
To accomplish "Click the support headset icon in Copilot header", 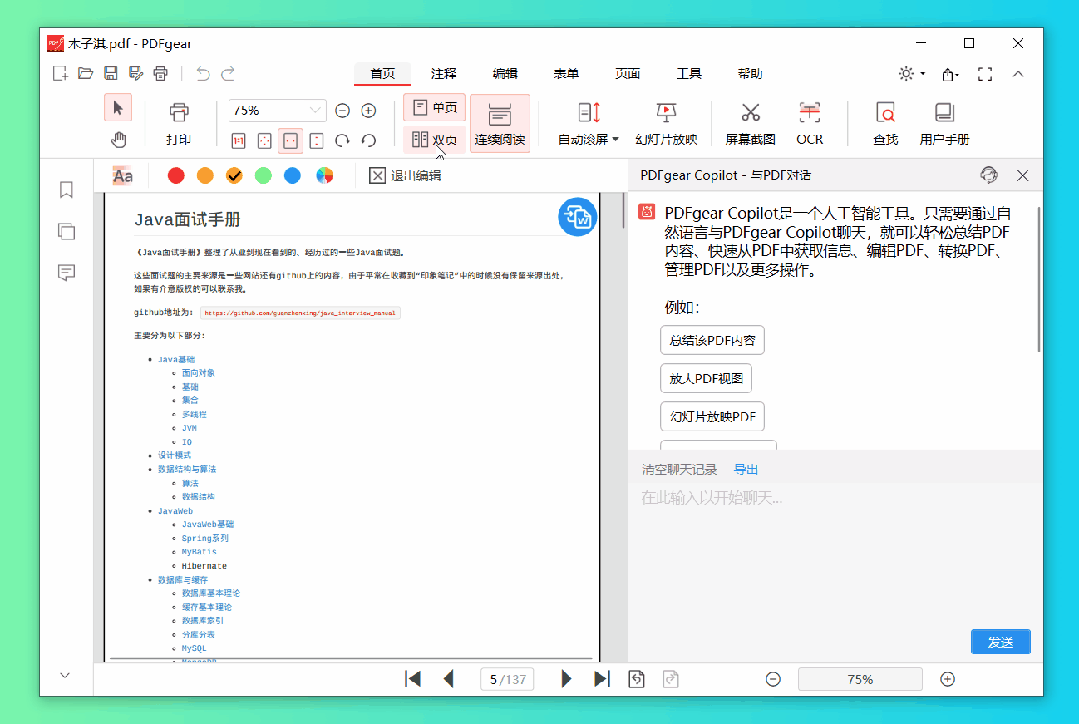I will click(988, 175).
